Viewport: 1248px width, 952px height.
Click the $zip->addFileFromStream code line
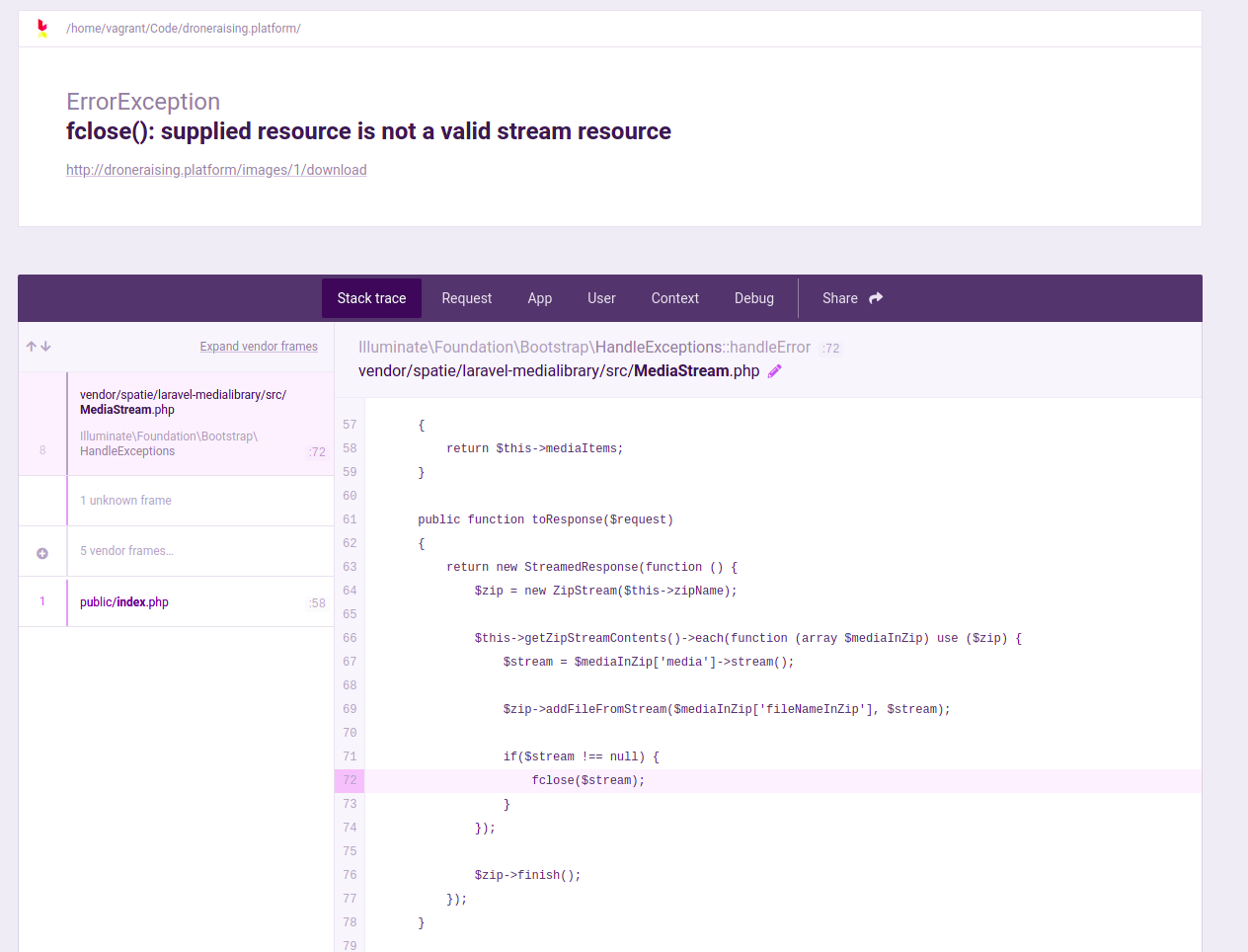pyautogui.click(x=727, y=709)
